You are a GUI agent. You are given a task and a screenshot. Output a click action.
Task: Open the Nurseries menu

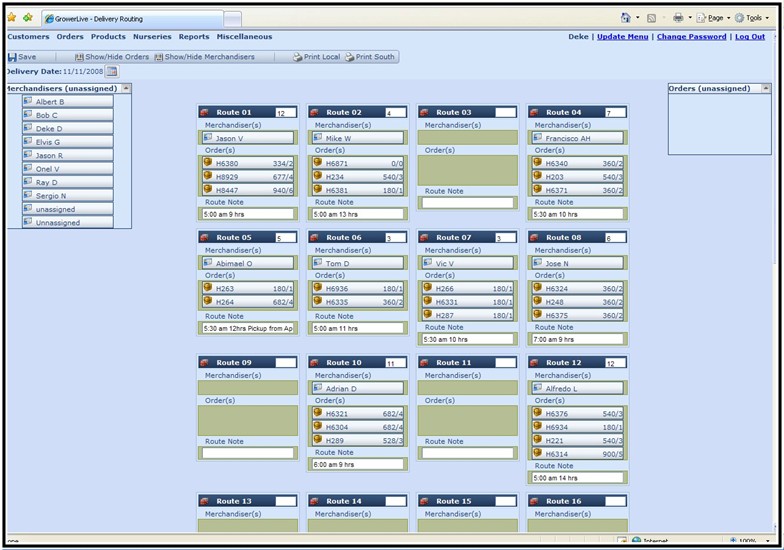pyautogui.click(x=152, y=36)
